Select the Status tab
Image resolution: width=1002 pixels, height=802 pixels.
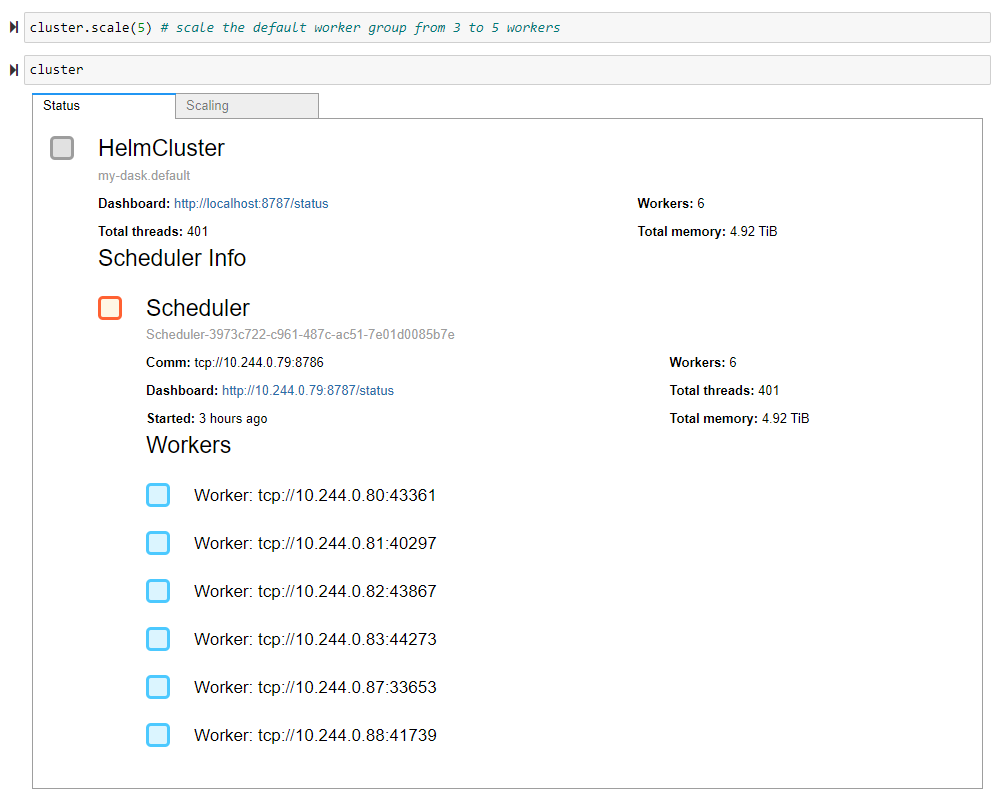click(x=103, y=106)
